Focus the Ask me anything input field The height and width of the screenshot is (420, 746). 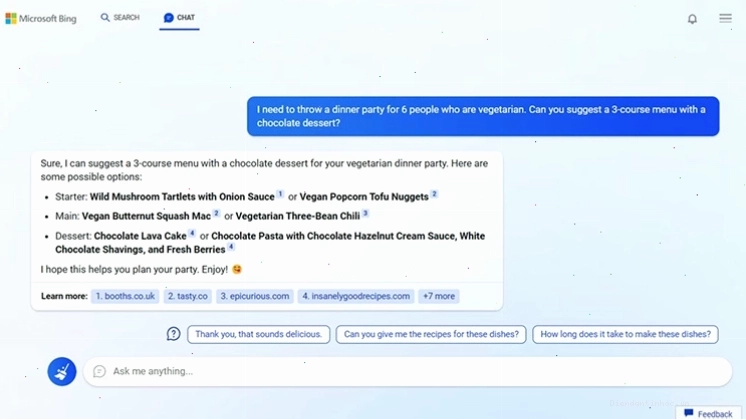coord(408,371)
